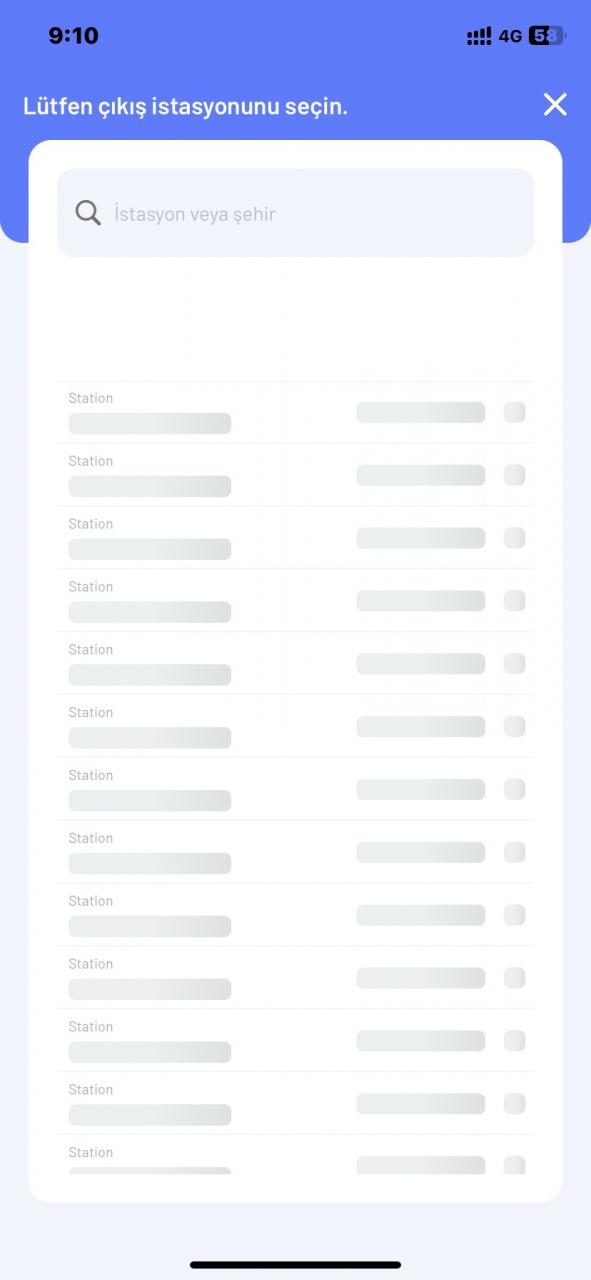Select the first Station placeholder row
The height and width of the screenshot is (1280, 591).
[295, 412]
